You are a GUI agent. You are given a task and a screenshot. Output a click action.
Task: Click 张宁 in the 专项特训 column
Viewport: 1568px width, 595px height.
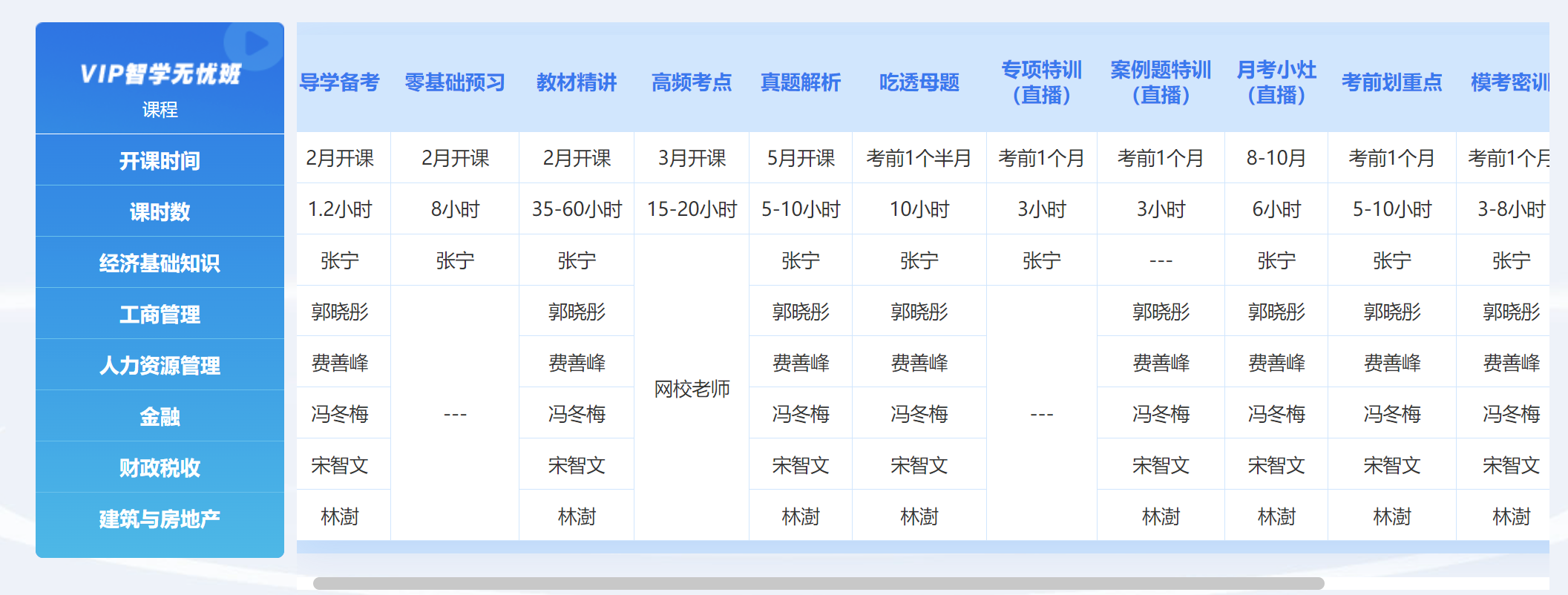tap(1042, 260)
